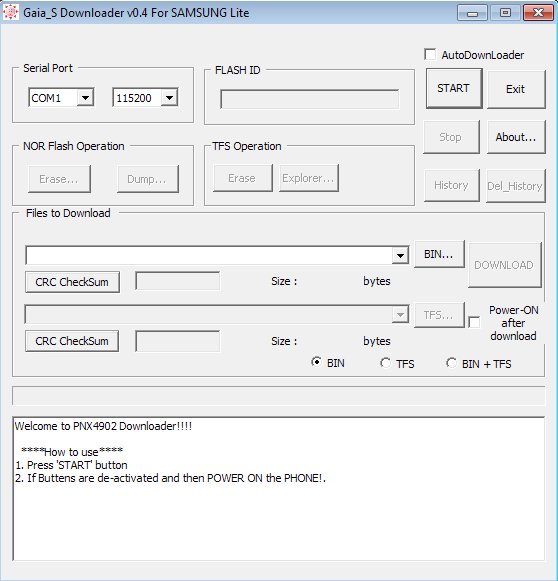
Task: Browse for a file with TFS... button
Action: (x=439, y=315)
